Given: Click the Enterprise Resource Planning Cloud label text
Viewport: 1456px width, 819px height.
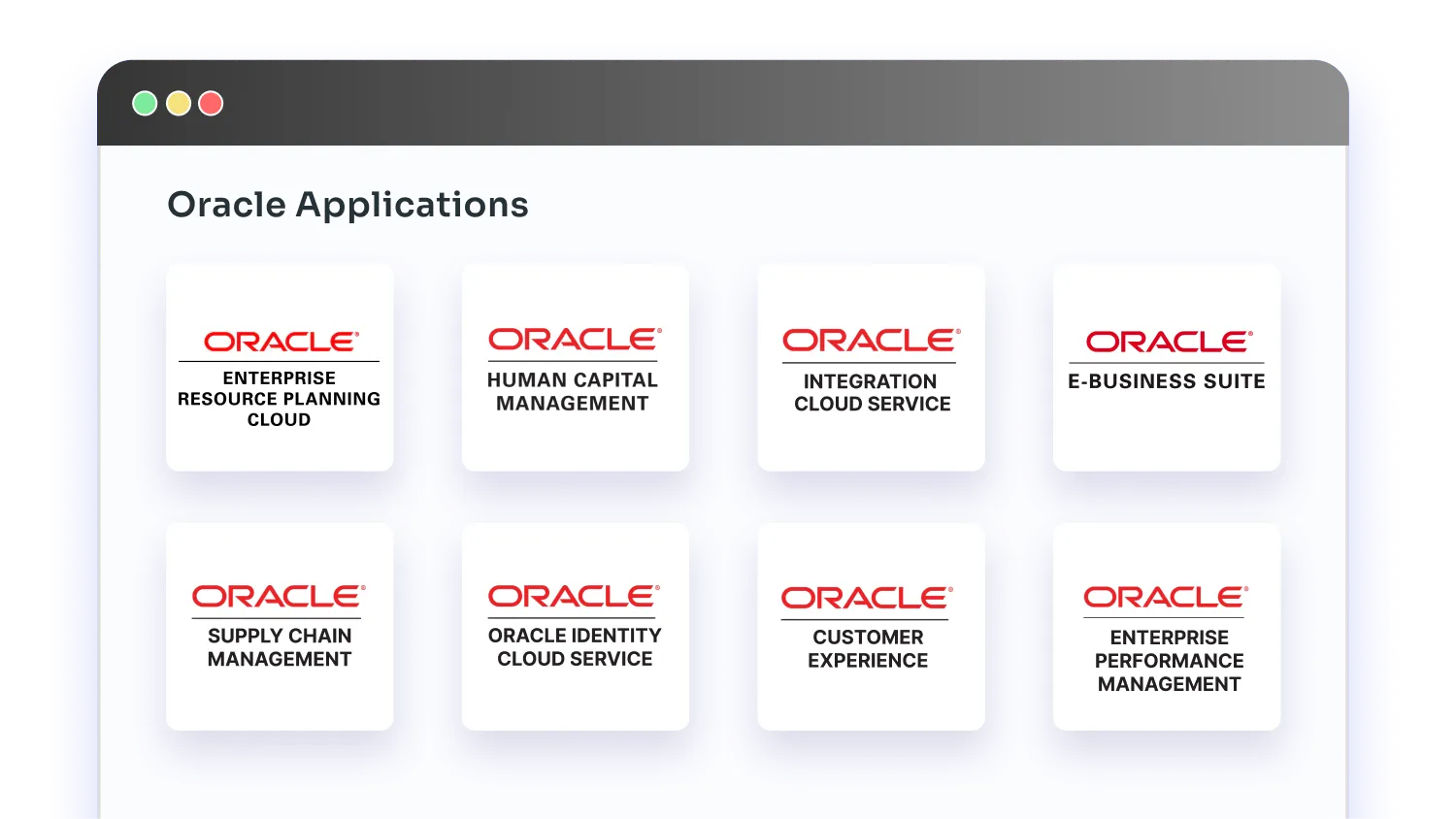Looking at the screenshot, I should (278, 398).
